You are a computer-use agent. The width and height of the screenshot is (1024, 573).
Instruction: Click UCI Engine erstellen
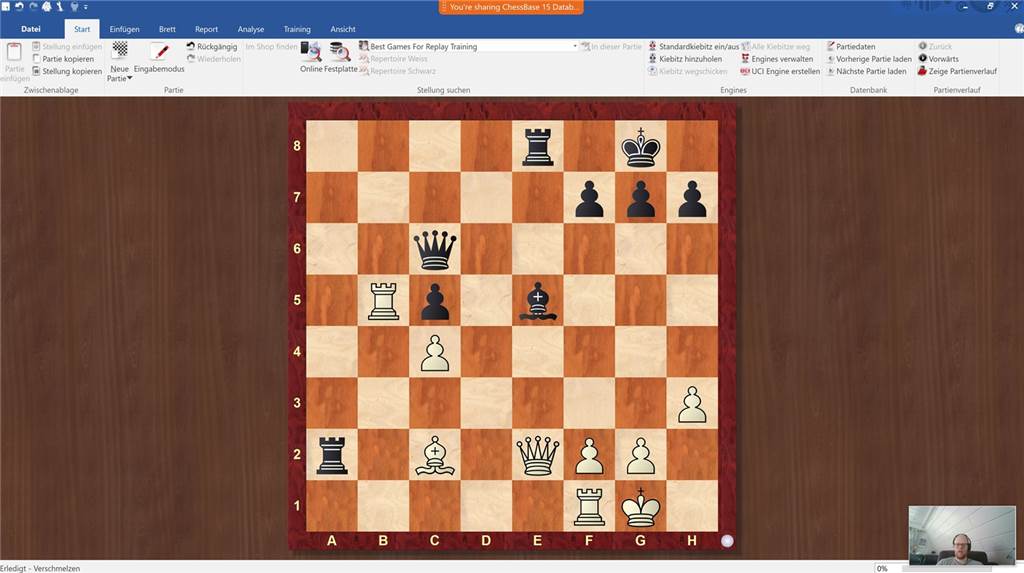coord(780,71)
